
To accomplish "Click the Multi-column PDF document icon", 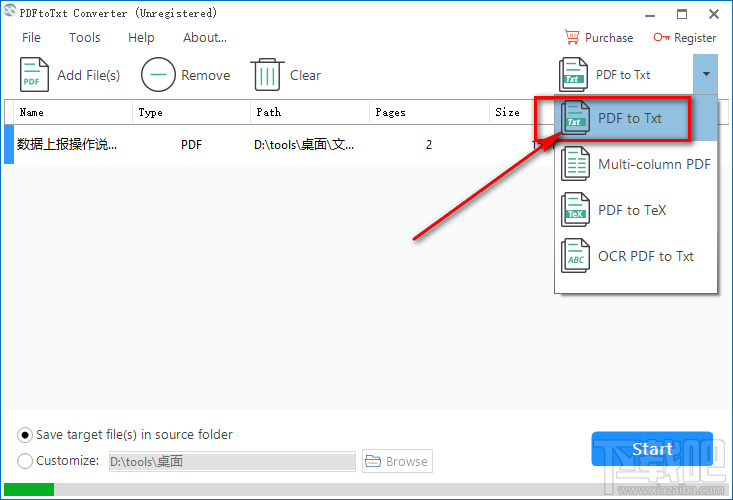I will pos(575,164).
